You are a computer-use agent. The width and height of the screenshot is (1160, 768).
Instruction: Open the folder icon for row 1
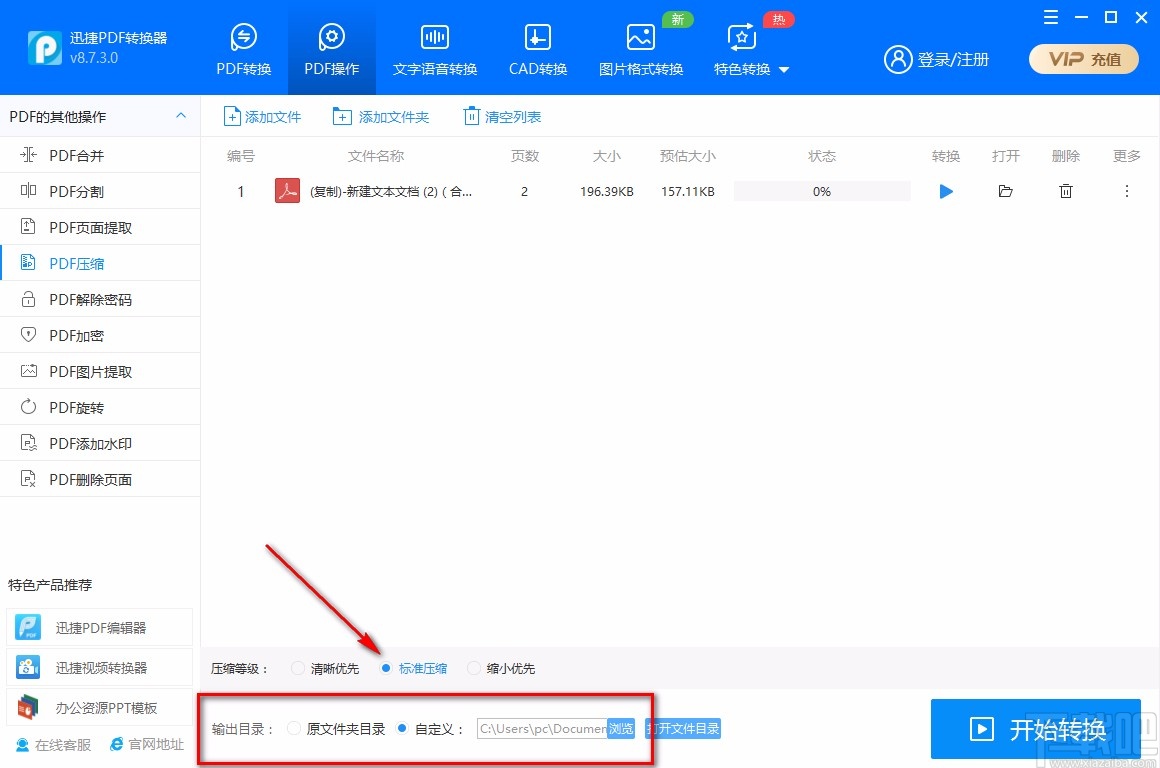coord(1005,192)
